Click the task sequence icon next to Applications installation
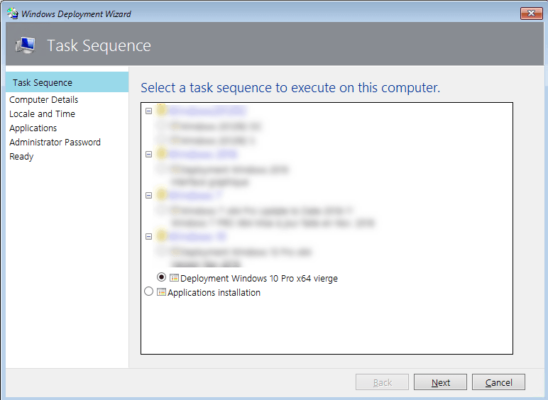 (161, 292)
